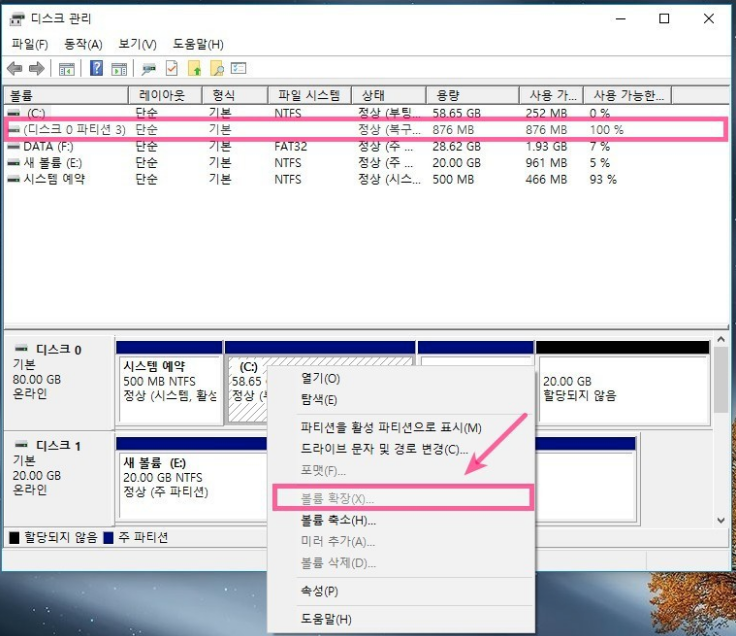This screenshot has height=636, width=736.
Task: Click the magnifier search toolbar icon
Action: coord(216,69)
